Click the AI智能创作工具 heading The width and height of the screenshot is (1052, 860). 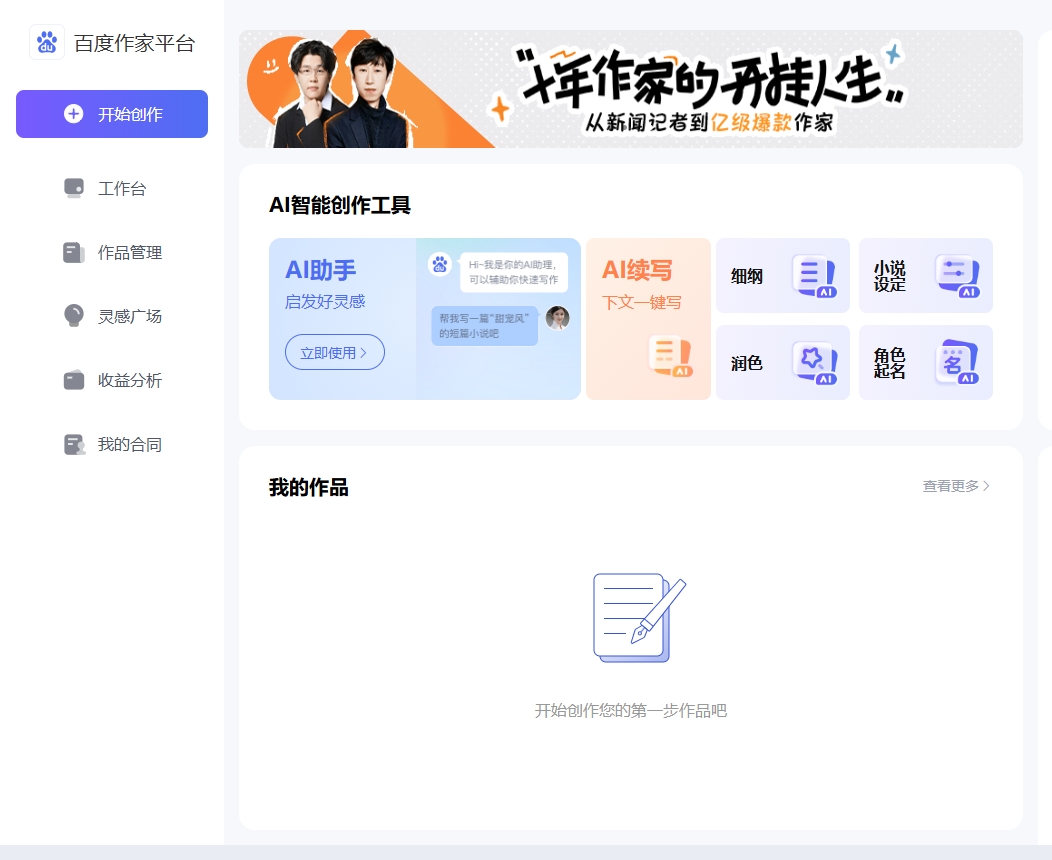[x=339, y=205]
